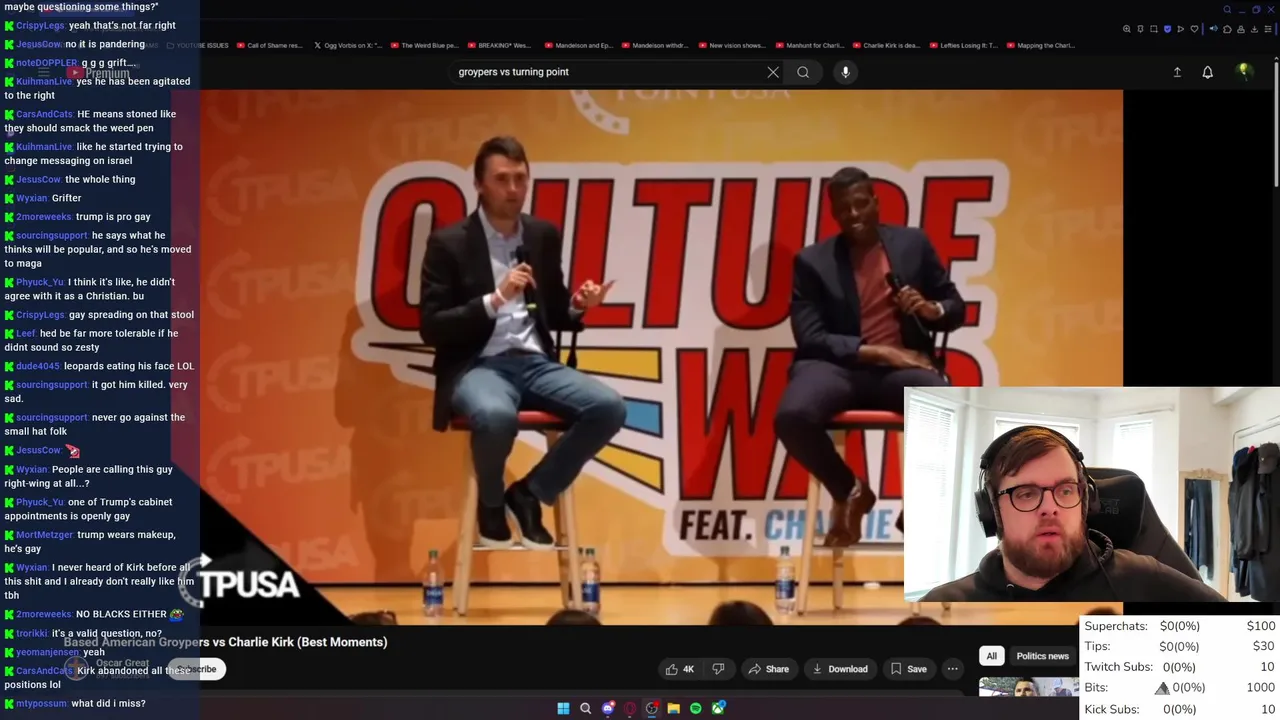The image size is (1280, 720).
Task: Open the Windows Start button
Action: [563, 708]
